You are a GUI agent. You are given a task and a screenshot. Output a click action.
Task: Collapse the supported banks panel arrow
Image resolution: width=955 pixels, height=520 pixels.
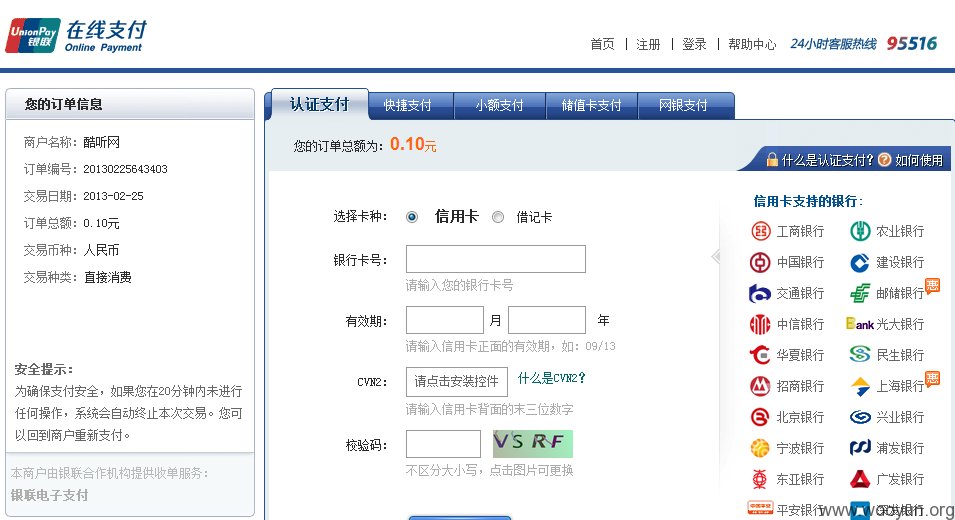[716, 256]
